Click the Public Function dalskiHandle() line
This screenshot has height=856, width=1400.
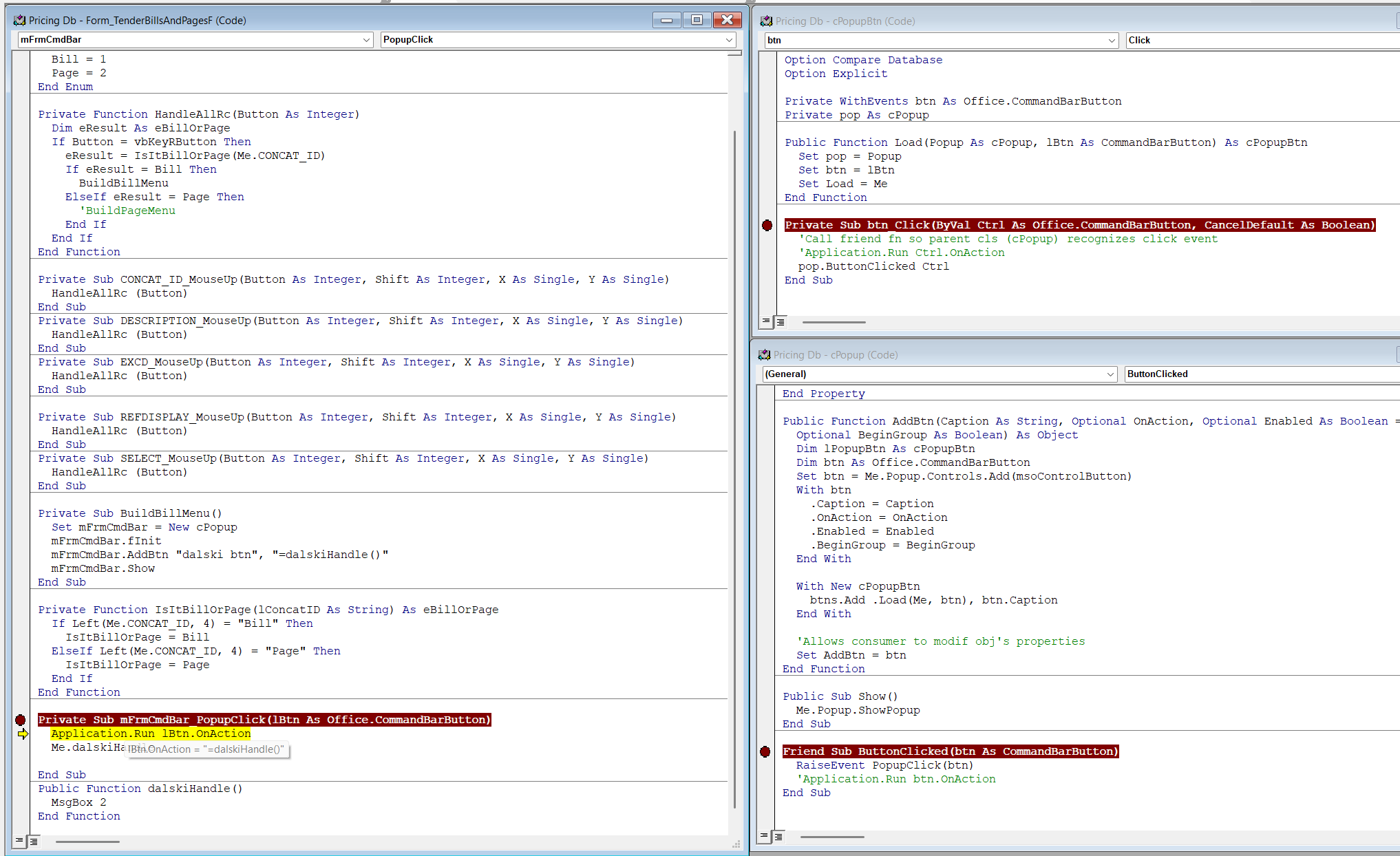[140, 789]
